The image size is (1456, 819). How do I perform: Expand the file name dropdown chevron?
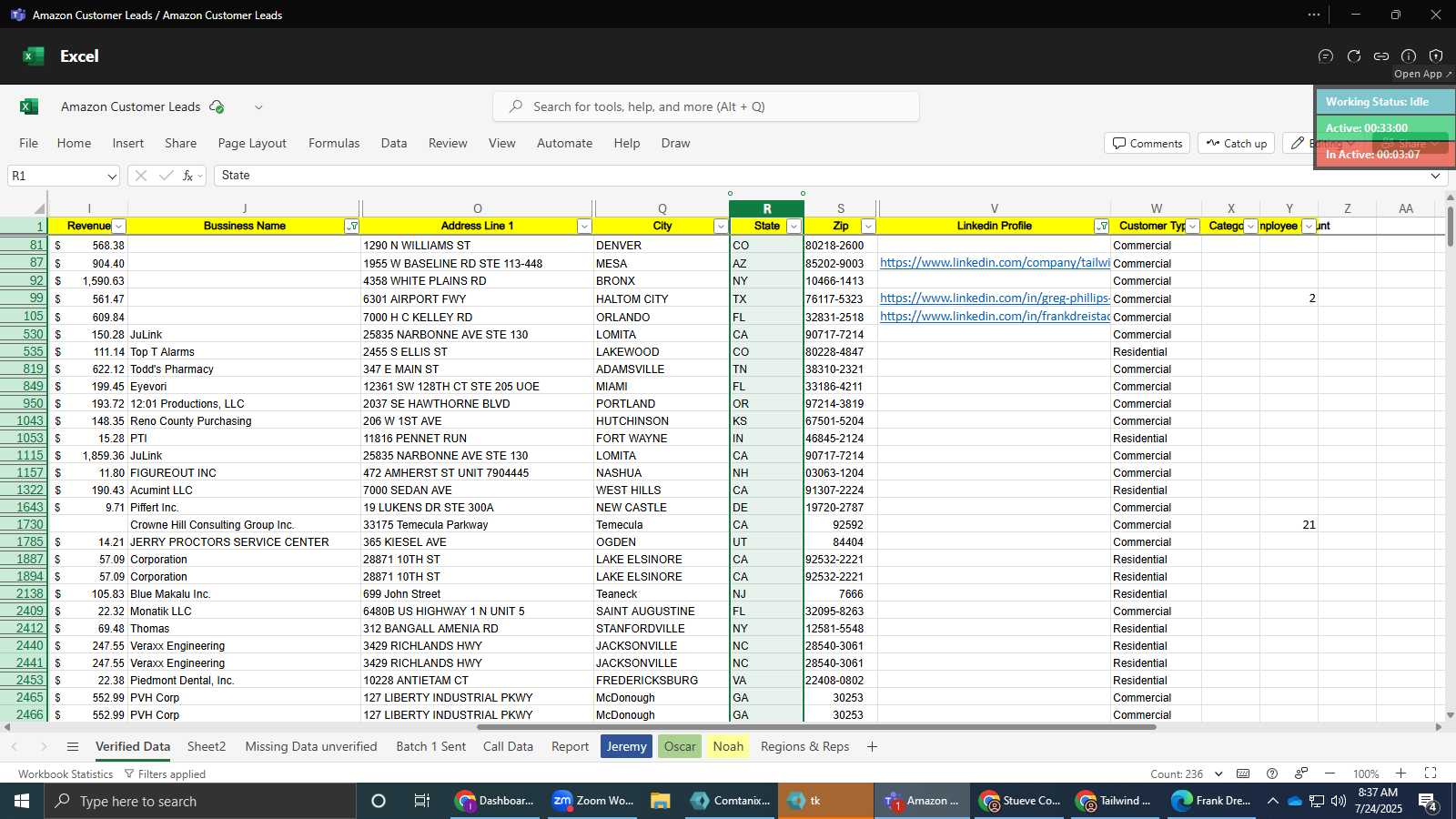[x=258, y=107]
